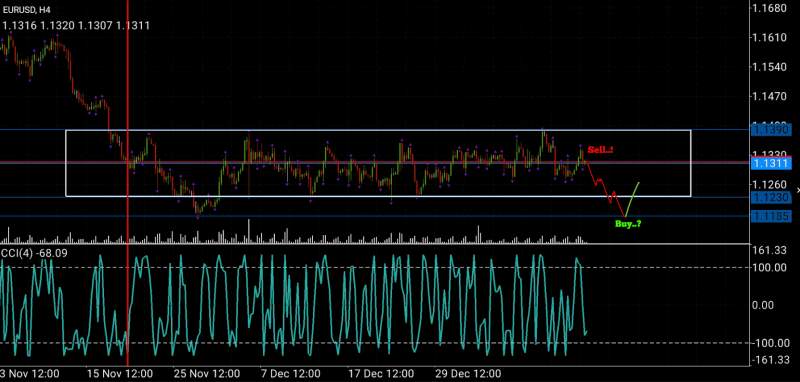Click the CCI(4) indicator label
The height and width of the screenshot is (382, 800).
[35, 253]
